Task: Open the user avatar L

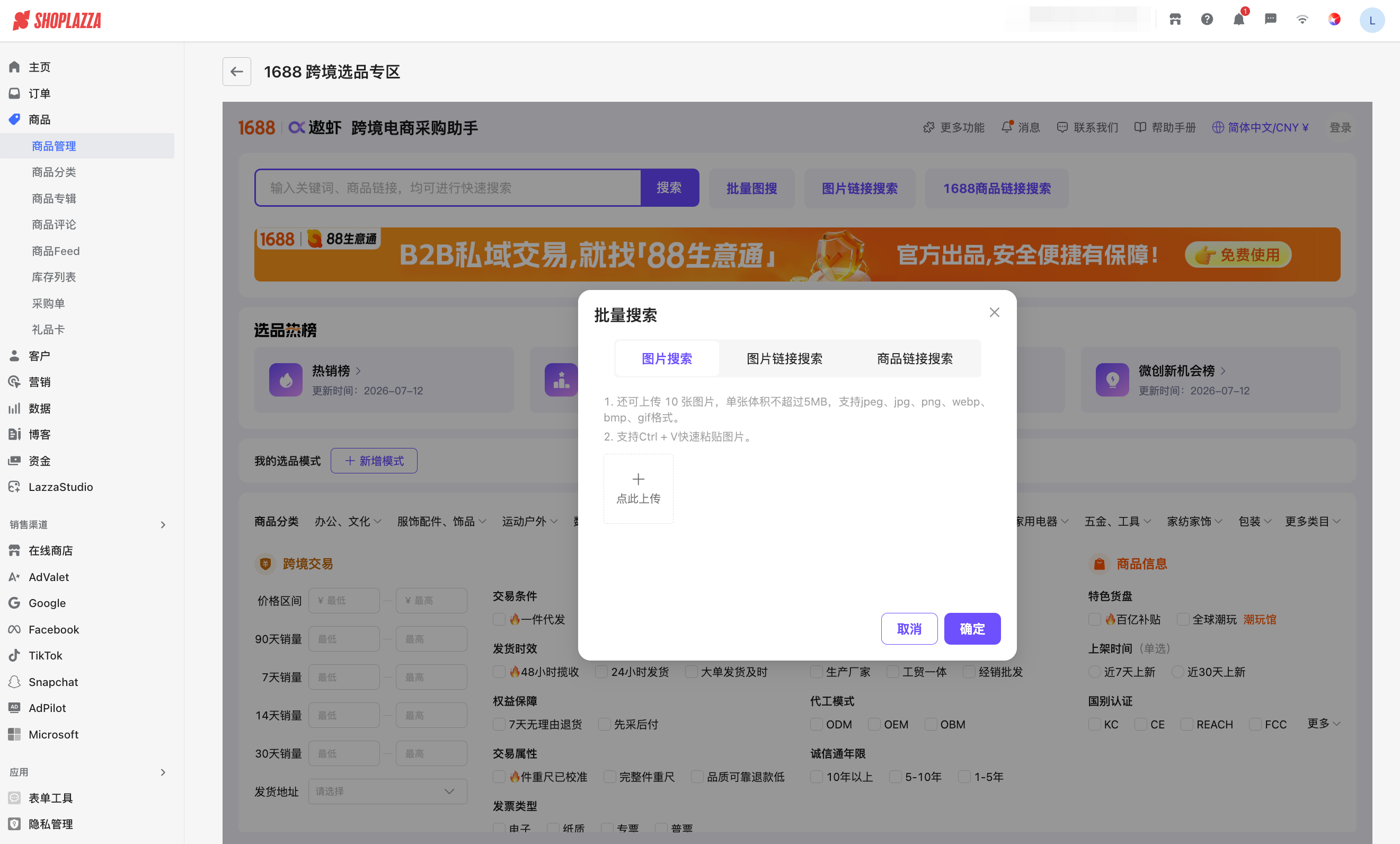Action: point(1371,21)
